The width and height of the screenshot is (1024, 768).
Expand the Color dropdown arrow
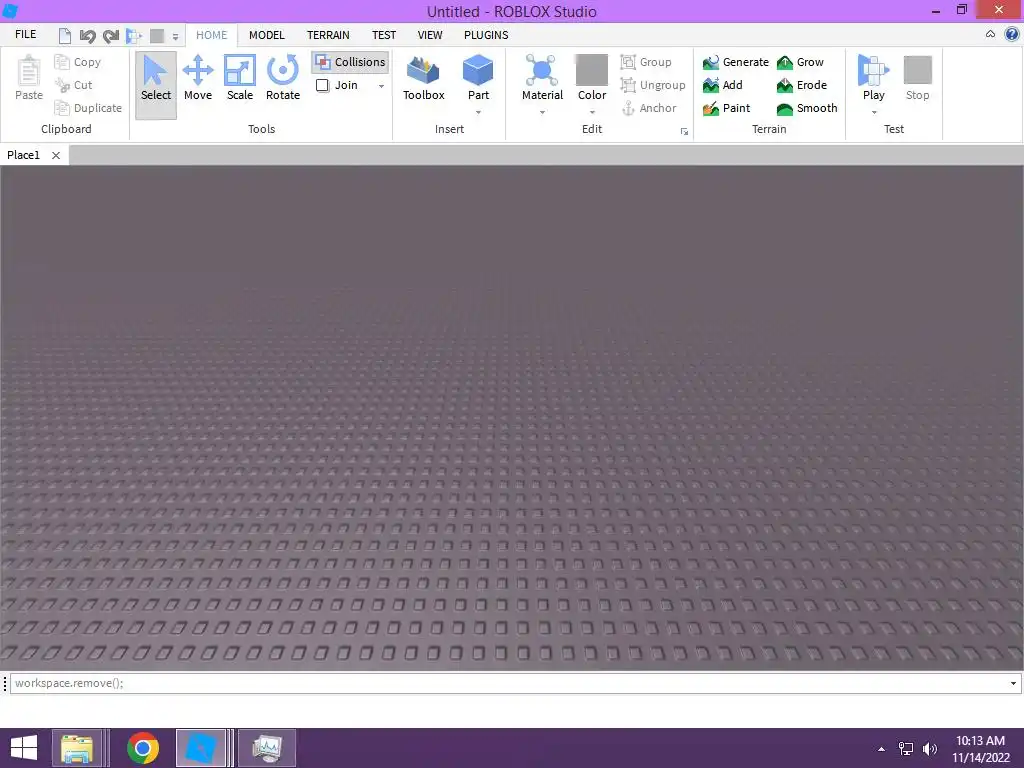592,112
